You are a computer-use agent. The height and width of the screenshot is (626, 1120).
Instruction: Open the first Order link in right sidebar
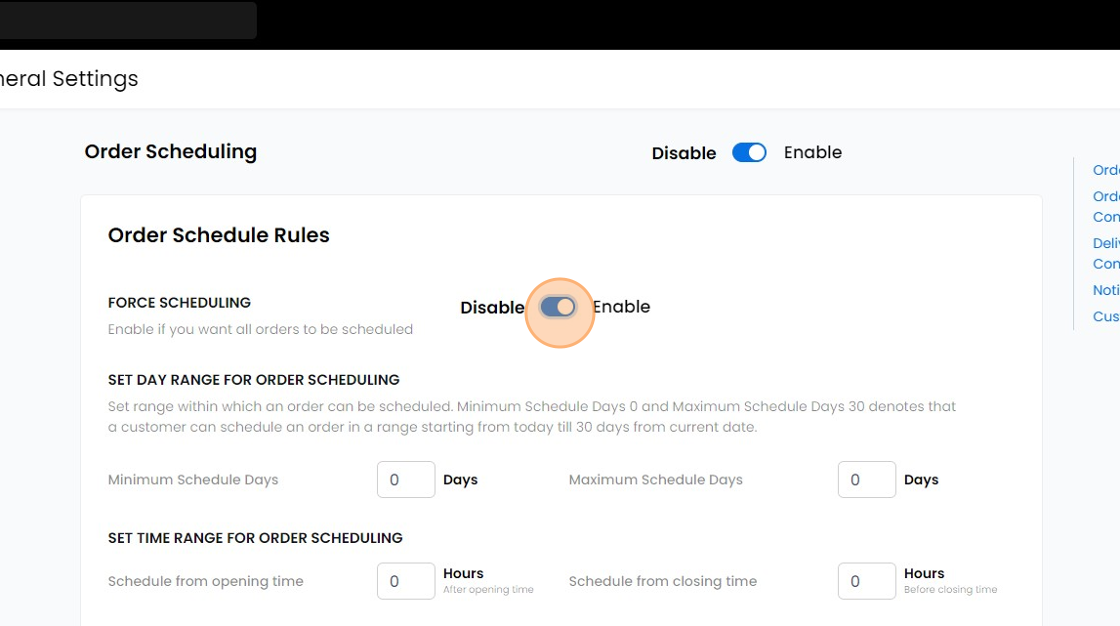pyautogui.click(x=1104, y=170)
